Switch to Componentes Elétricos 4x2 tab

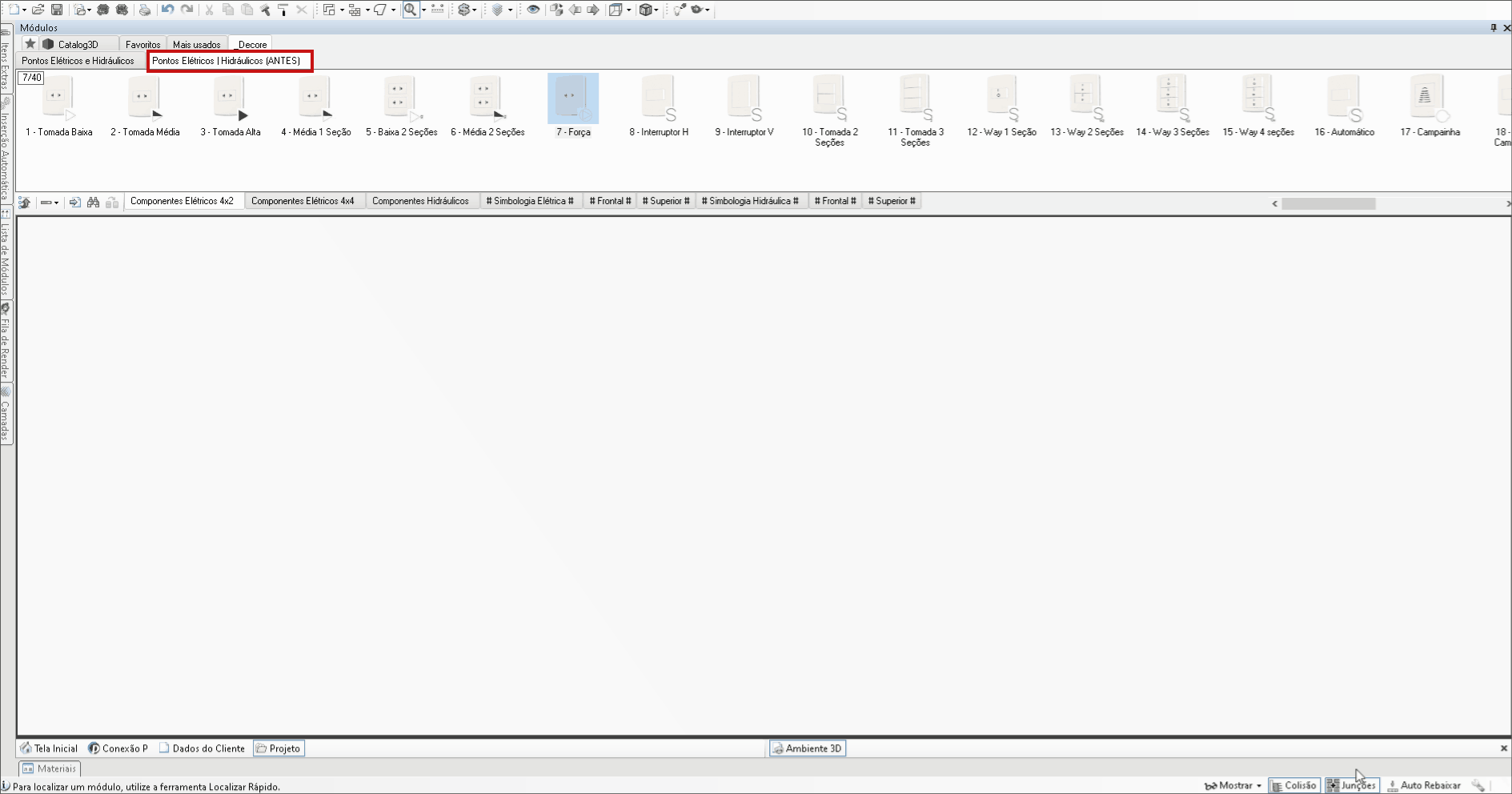click(x=182, y=201)
